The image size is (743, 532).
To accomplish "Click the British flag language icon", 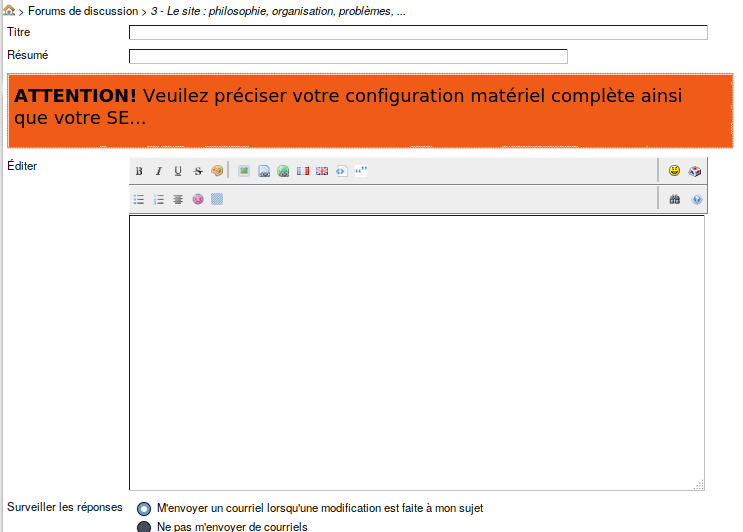I will 322,171.
